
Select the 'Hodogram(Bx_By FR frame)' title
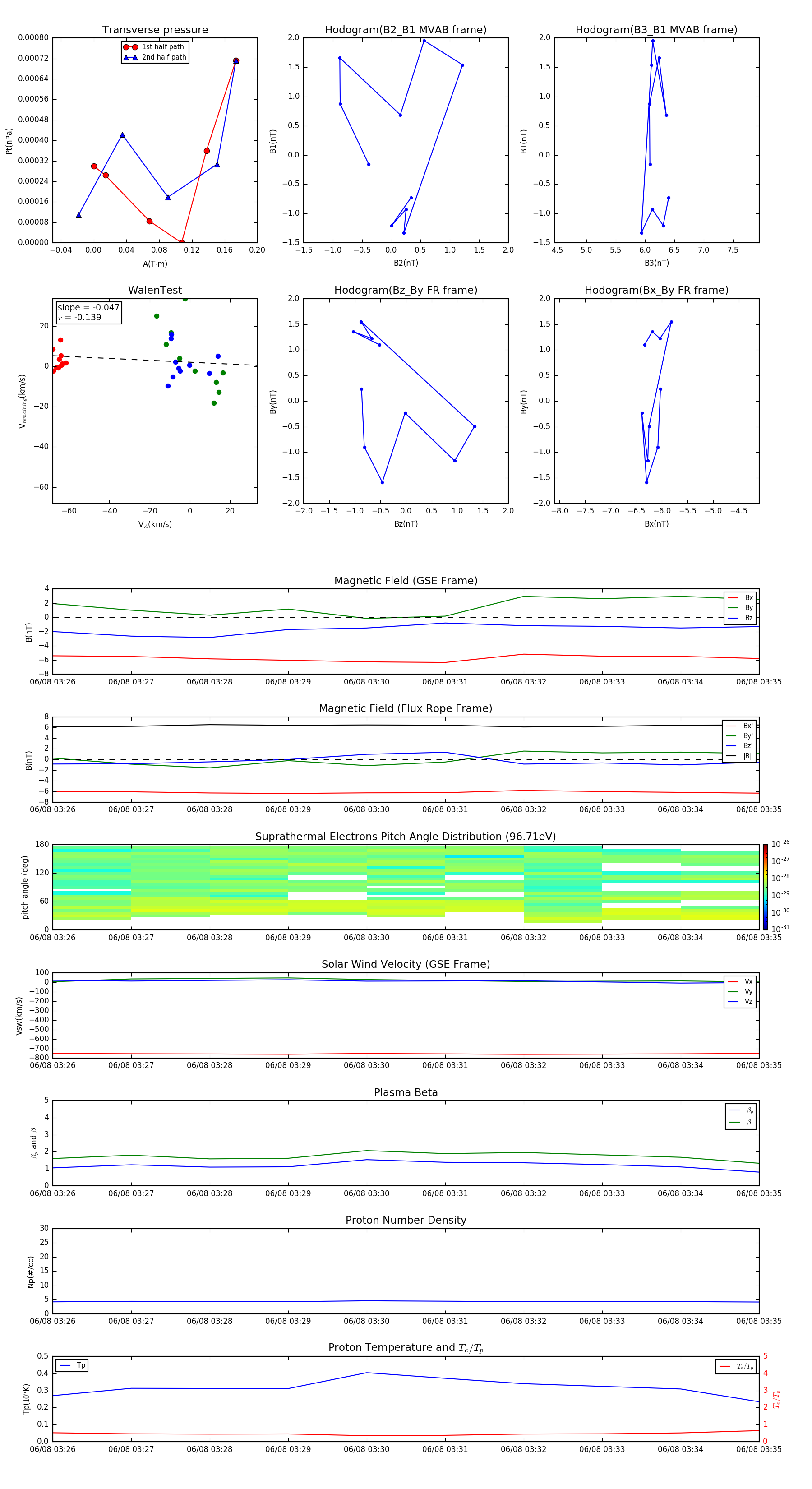[x=656, y=290]
